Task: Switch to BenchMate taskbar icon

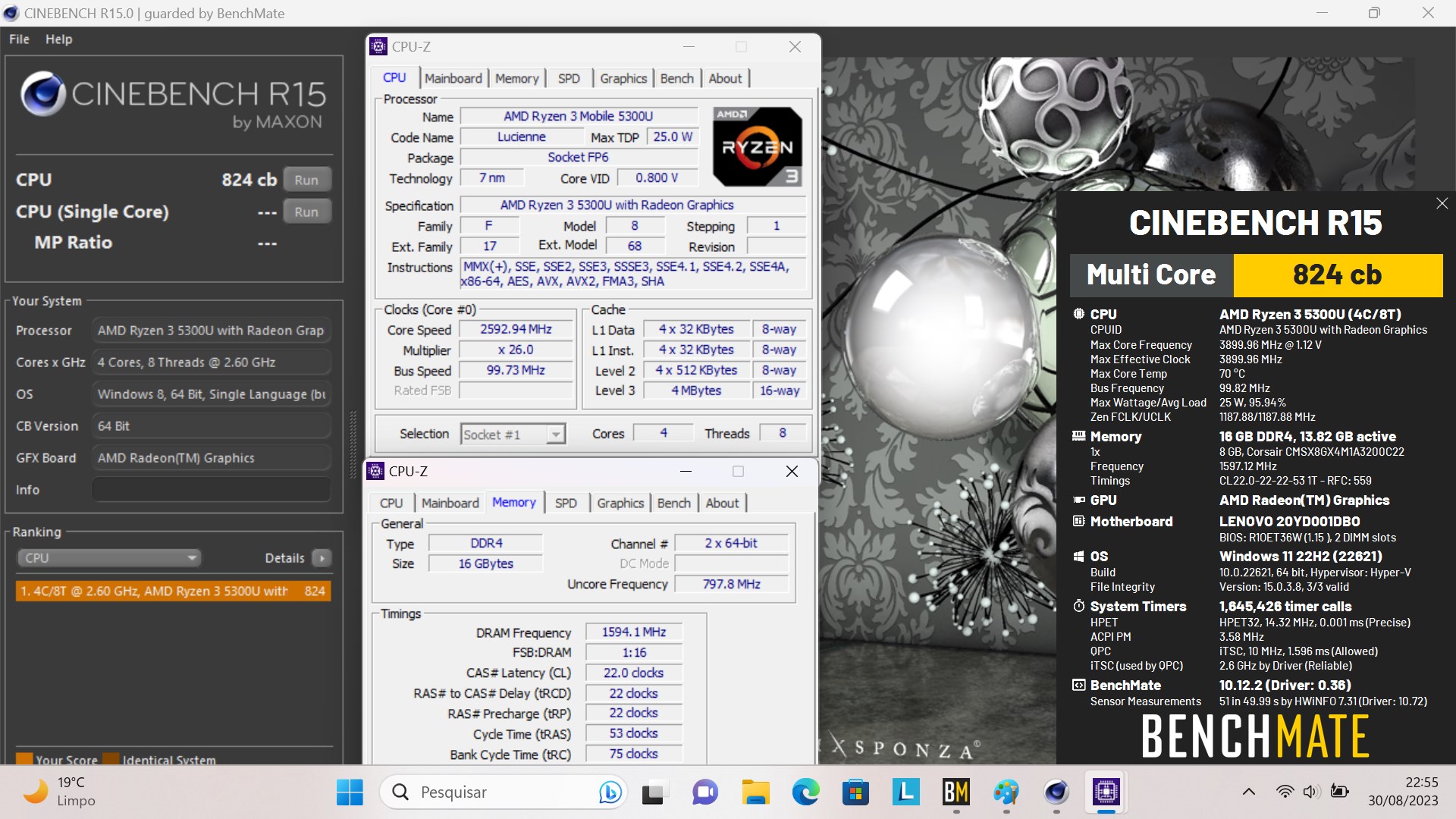Action: [x=955, y=792]
